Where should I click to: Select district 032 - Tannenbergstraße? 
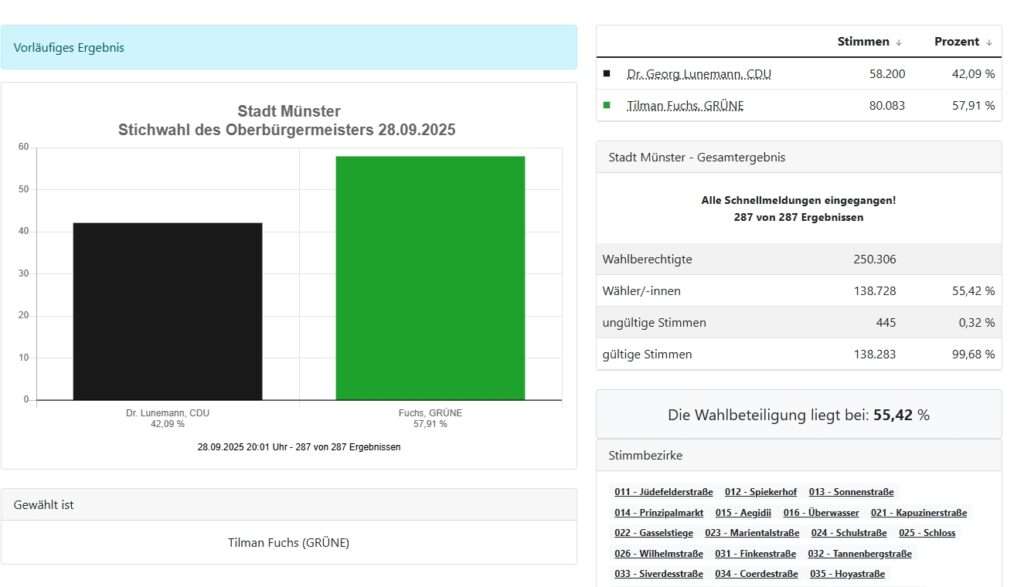[x=859, y=554]
